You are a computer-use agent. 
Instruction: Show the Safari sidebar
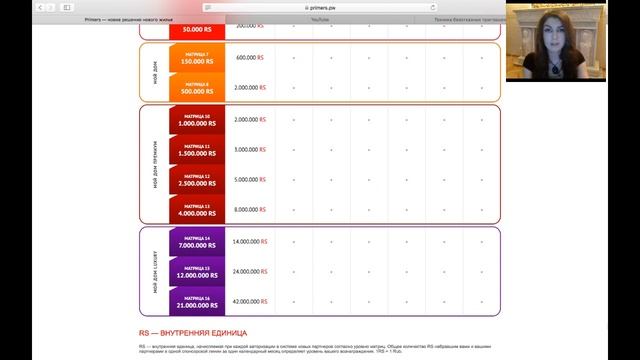pyautogui.click(x=67, y=7)
